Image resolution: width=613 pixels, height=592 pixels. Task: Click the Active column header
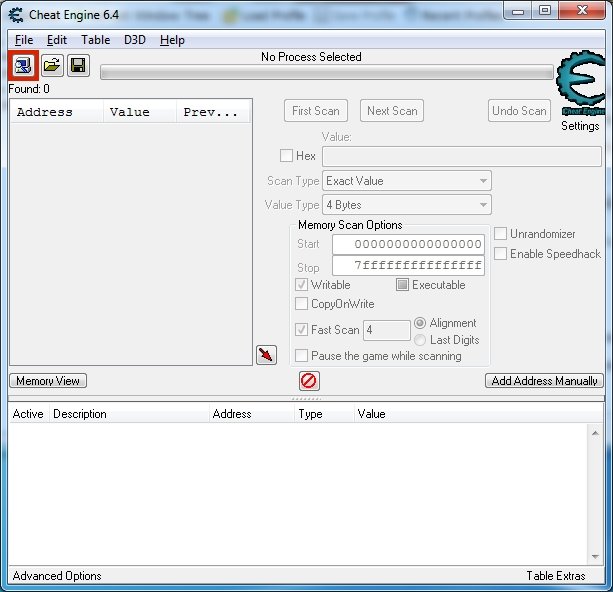pyautogui.click(x=28, y=414)
